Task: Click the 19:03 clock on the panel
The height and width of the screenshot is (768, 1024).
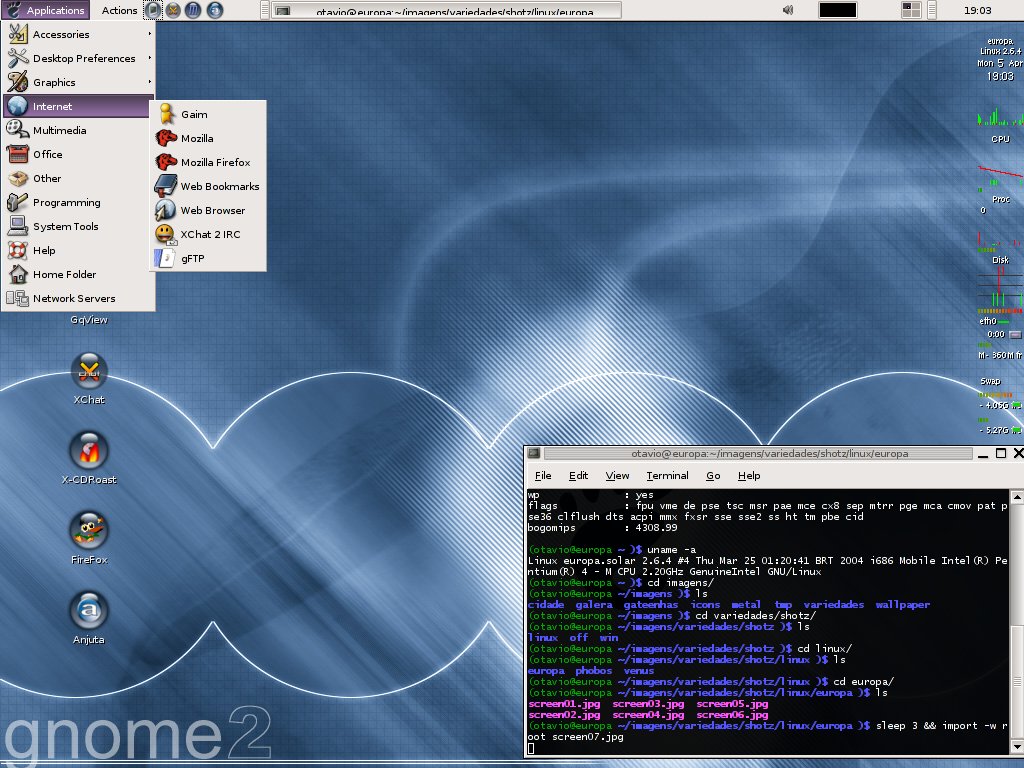Action: [x=977, y=10]
